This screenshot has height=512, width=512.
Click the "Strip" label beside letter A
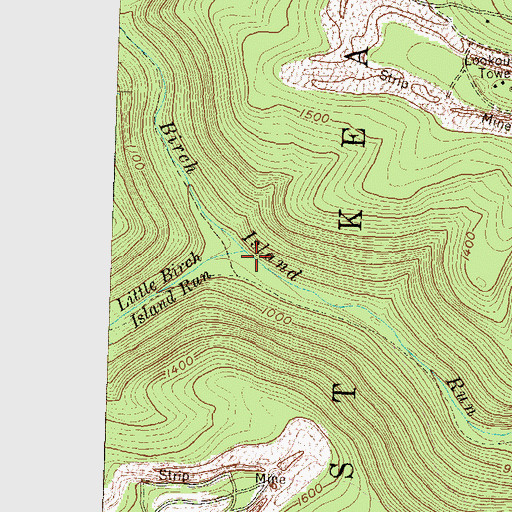[x=394, y=79]
